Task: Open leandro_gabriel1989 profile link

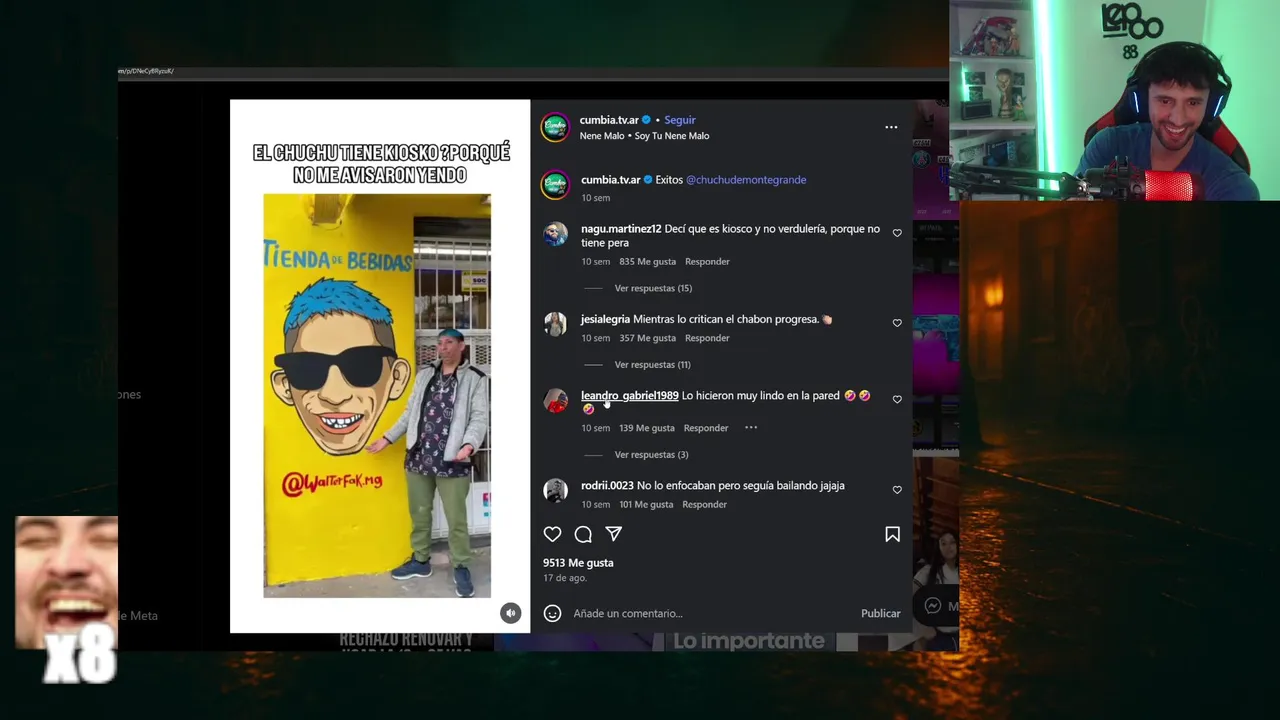Action: pos(629,396)
